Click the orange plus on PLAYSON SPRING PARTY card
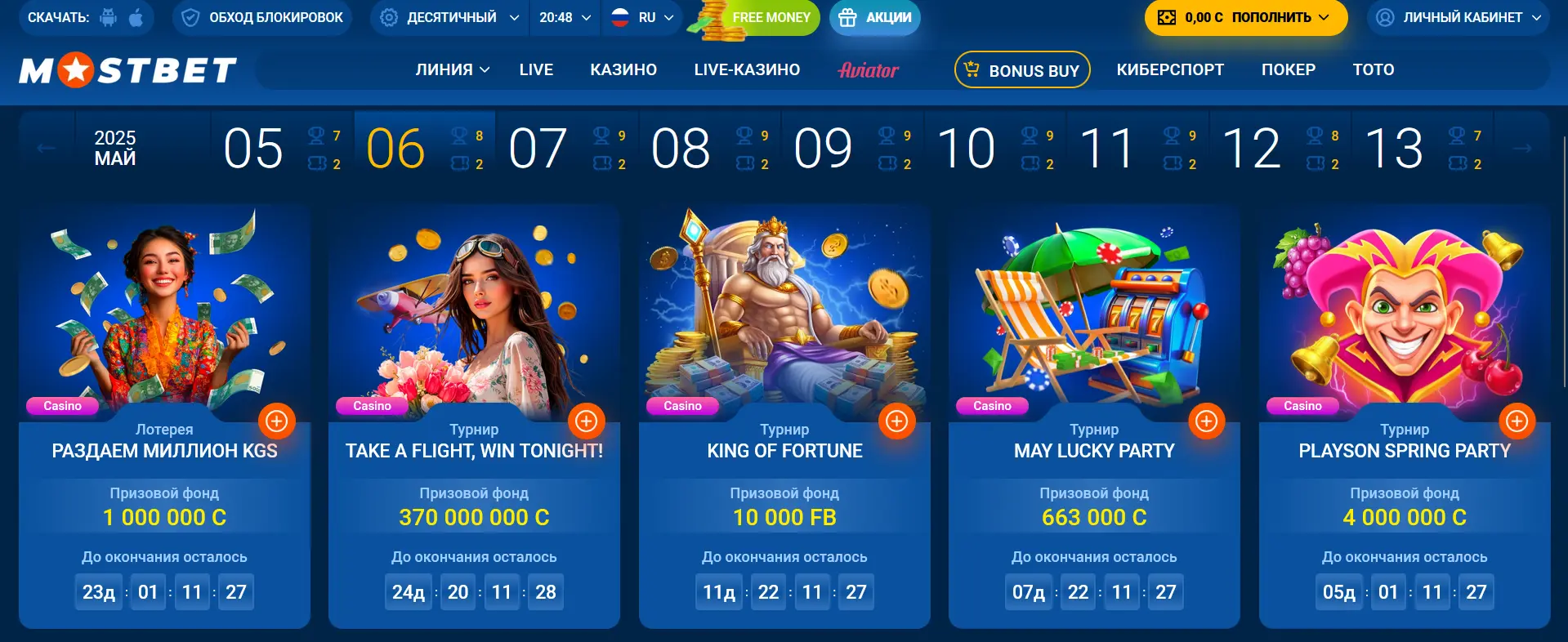The width and height of the screenshot is (1568, 642). [x=1517, y=421]
